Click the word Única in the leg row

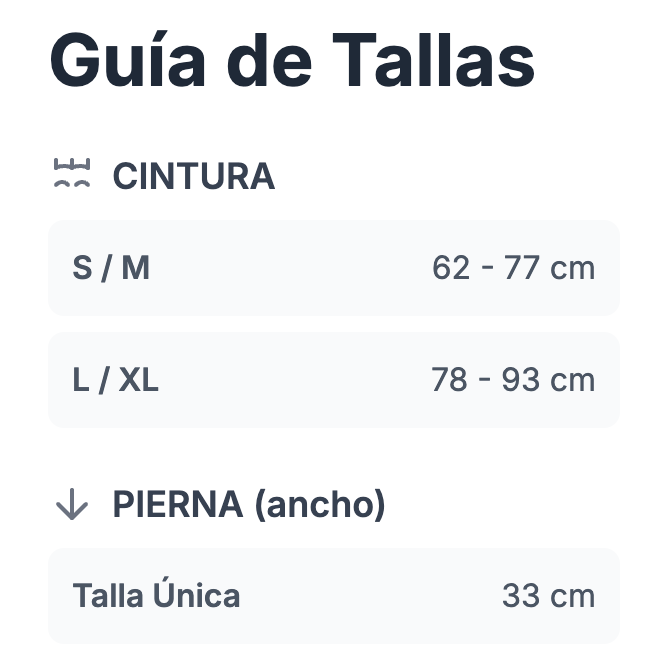pos(197,596)
